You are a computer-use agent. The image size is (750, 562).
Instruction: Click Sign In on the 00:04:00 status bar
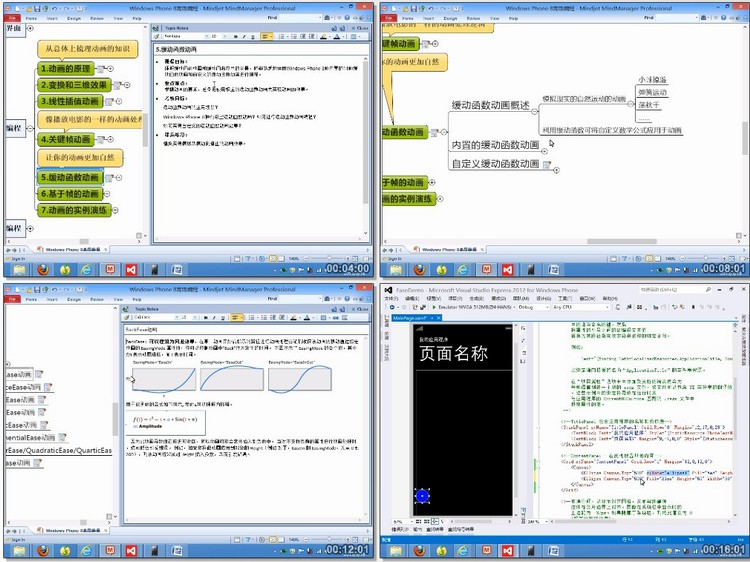[x=18, y=259]
